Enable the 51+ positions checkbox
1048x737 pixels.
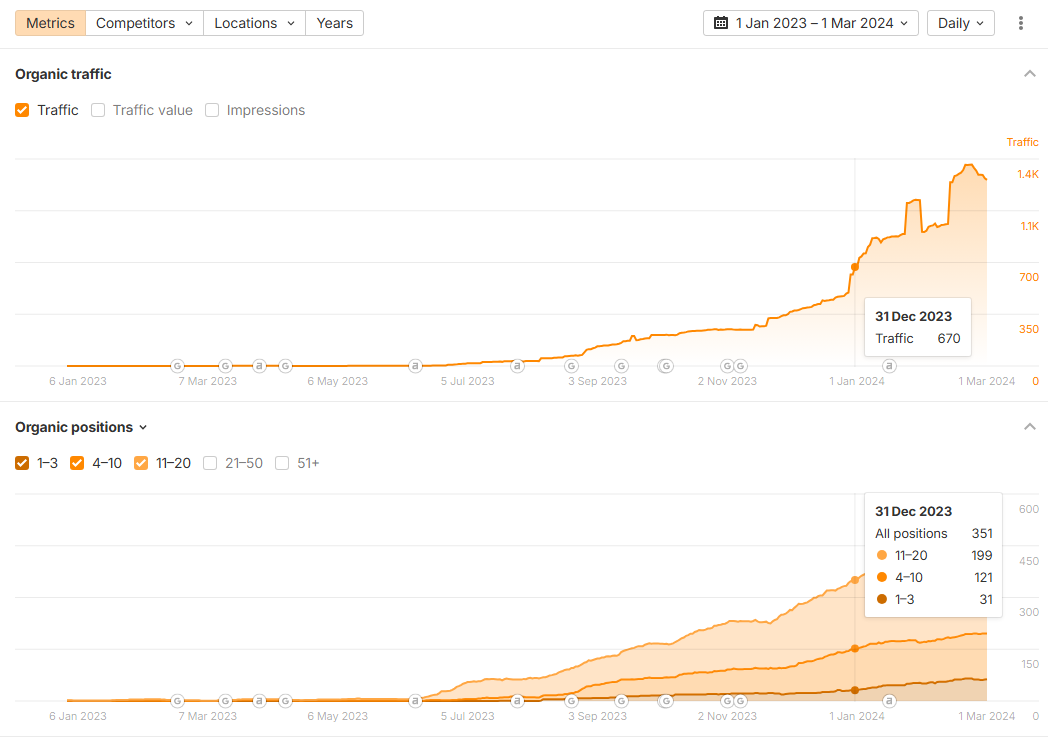[x=282, y=463]
